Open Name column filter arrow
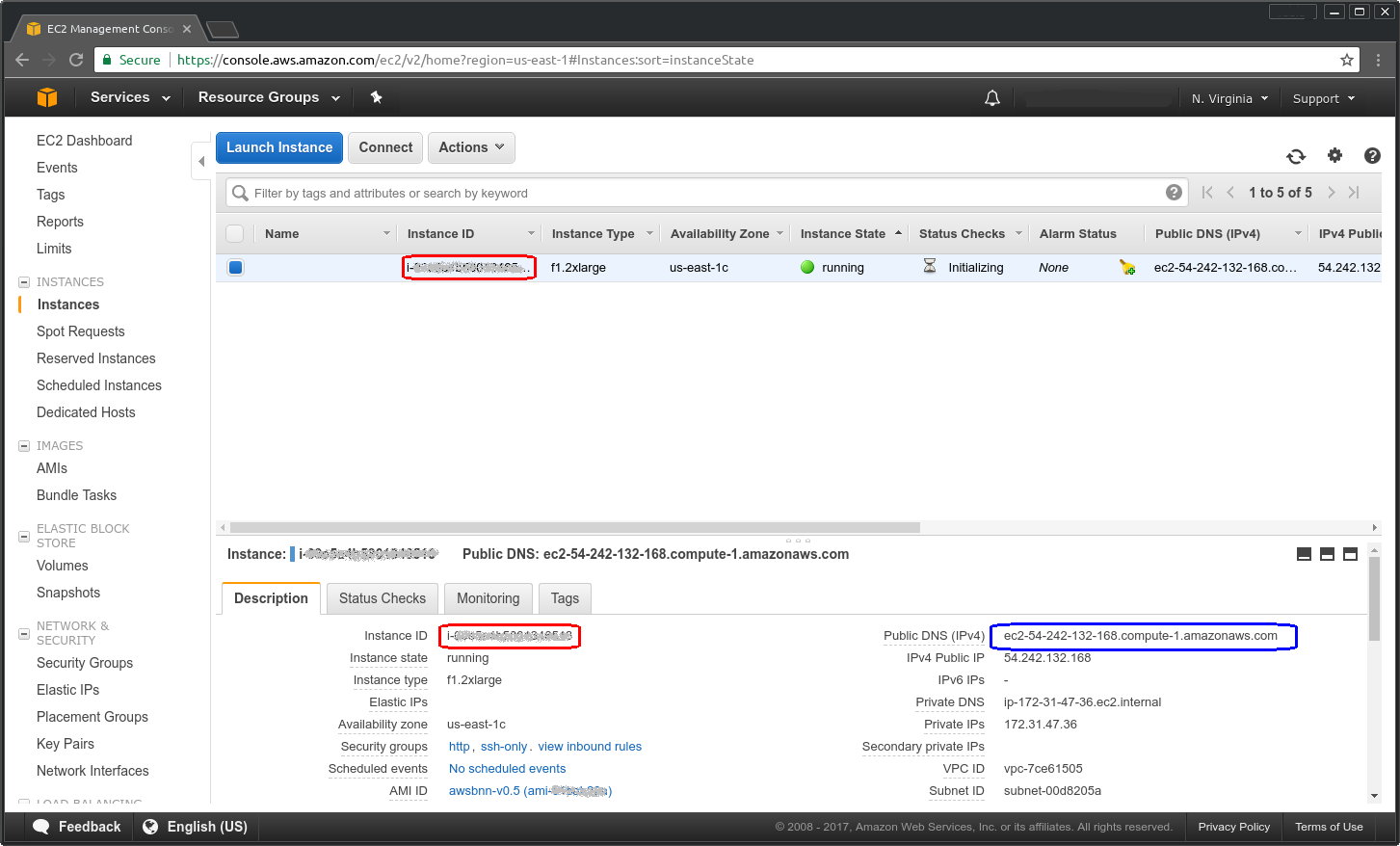 [386, 233]
